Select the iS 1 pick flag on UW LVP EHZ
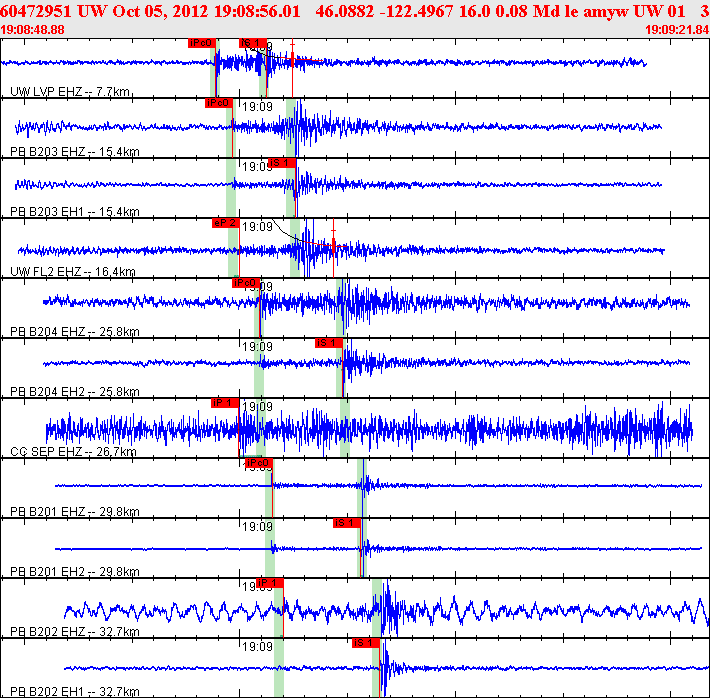 253,43
